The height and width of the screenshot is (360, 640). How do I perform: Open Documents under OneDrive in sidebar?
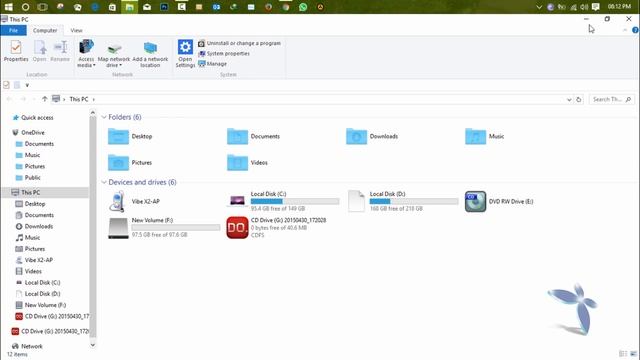click(x=35, y=144)
